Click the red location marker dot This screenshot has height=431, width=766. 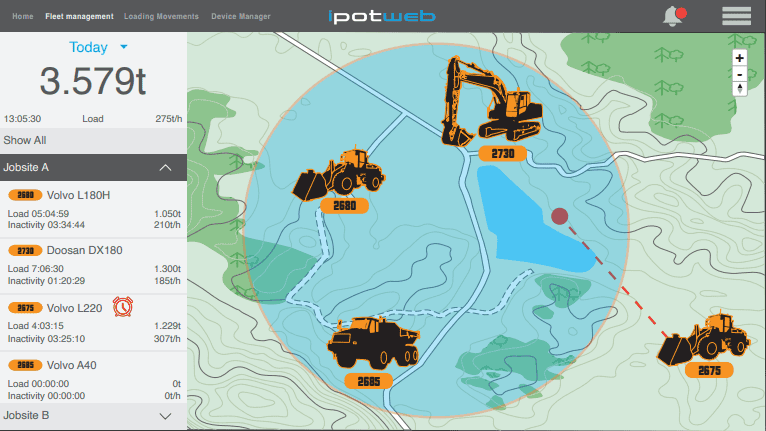click(x=560, y=215)
